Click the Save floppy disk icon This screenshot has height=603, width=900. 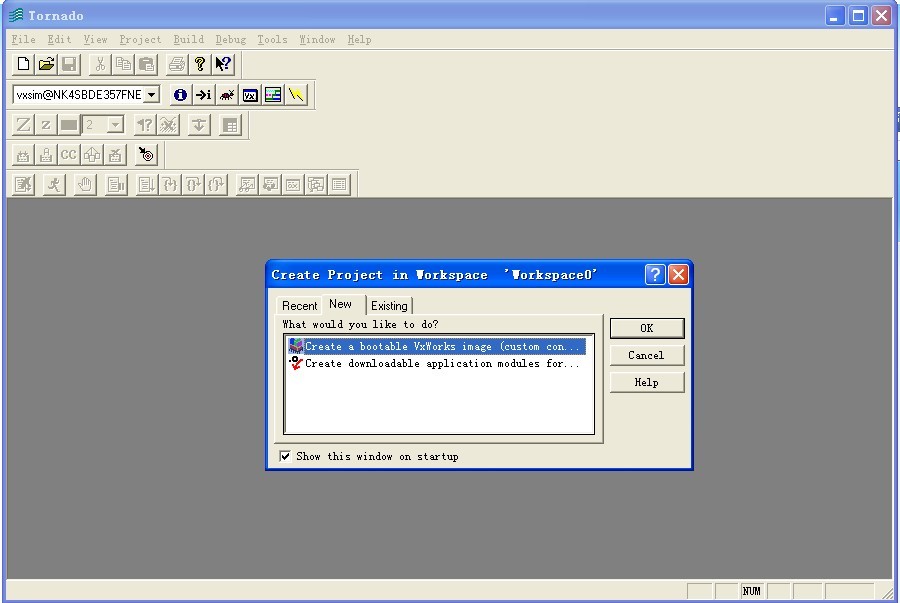[x=69, y=64]
